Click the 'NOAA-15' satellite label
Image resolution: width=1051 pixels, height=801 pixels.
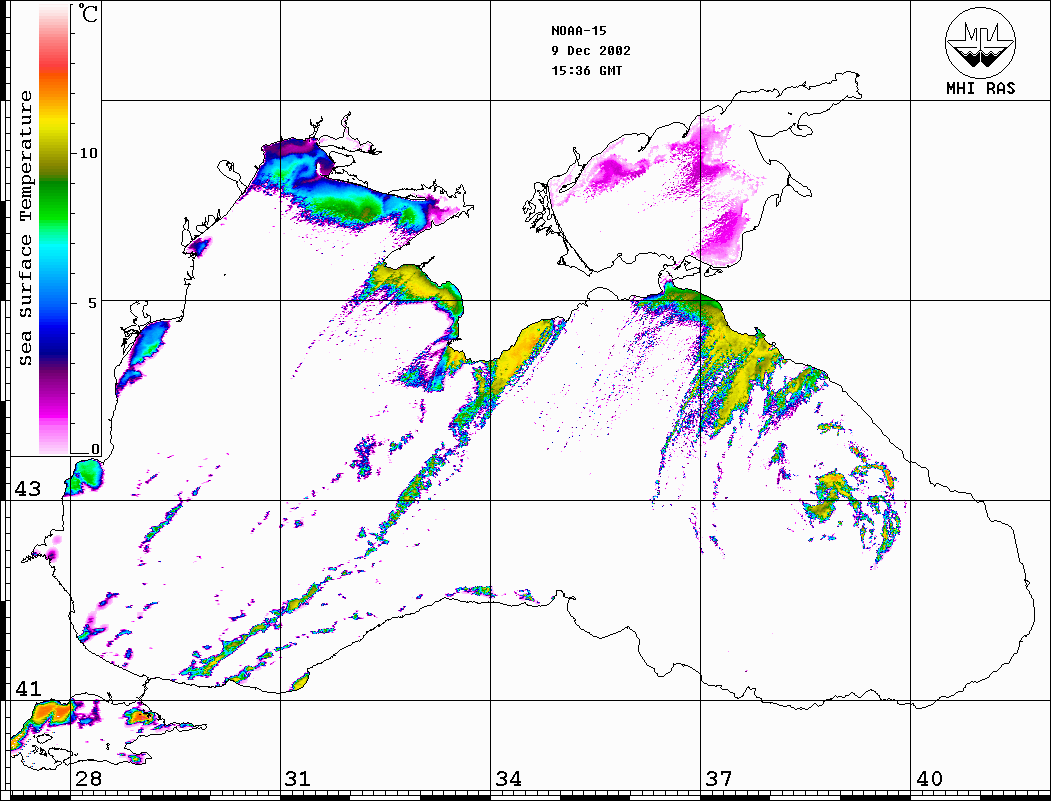pos(578,31)
